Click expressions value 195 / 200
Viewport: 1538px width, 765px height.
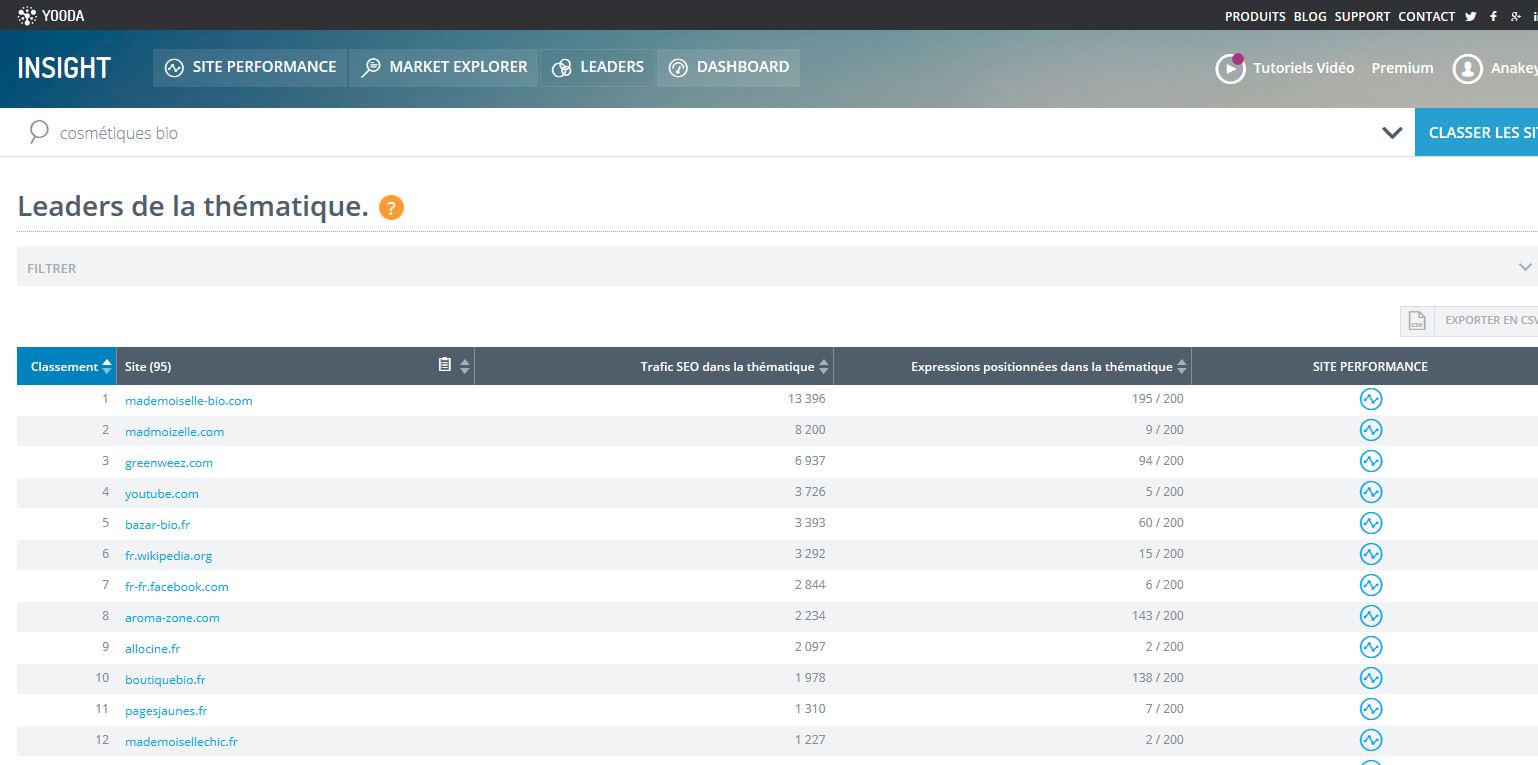[x=1158, y=399]
